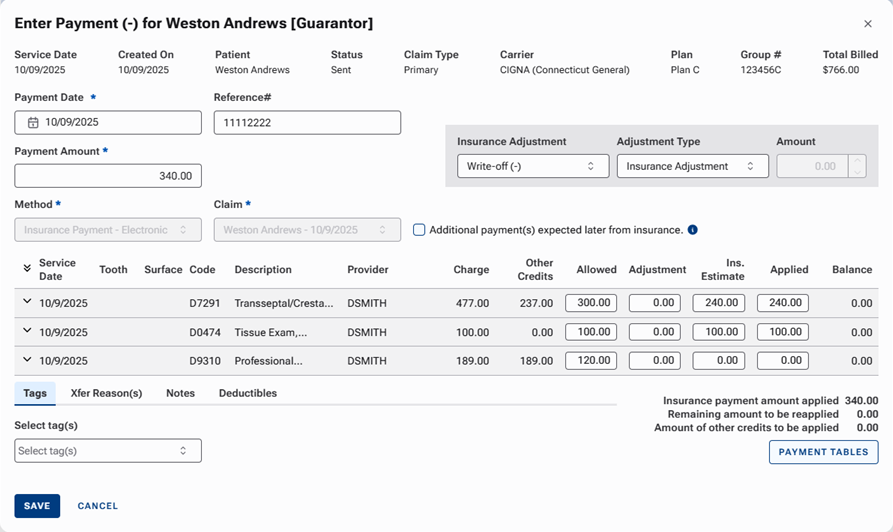Click the Payment Amount field
The image size is (893, 532).
tap(108, 176)
